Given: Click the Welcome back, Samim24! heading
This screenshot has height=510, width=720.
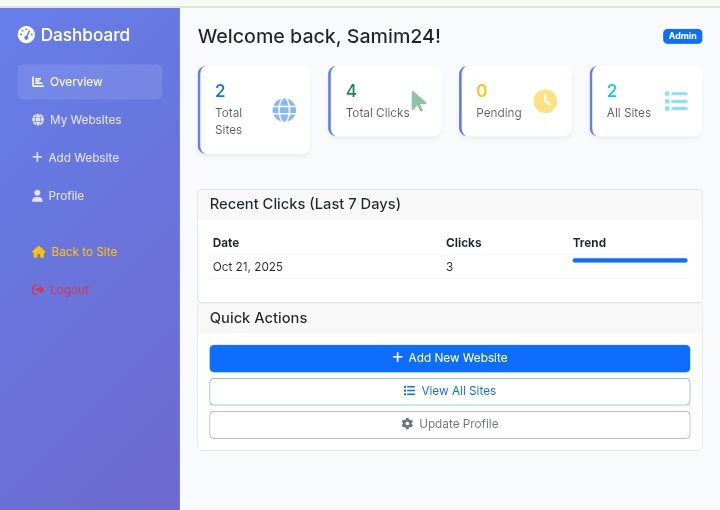Looking at the screenshot, I should 319,36.
